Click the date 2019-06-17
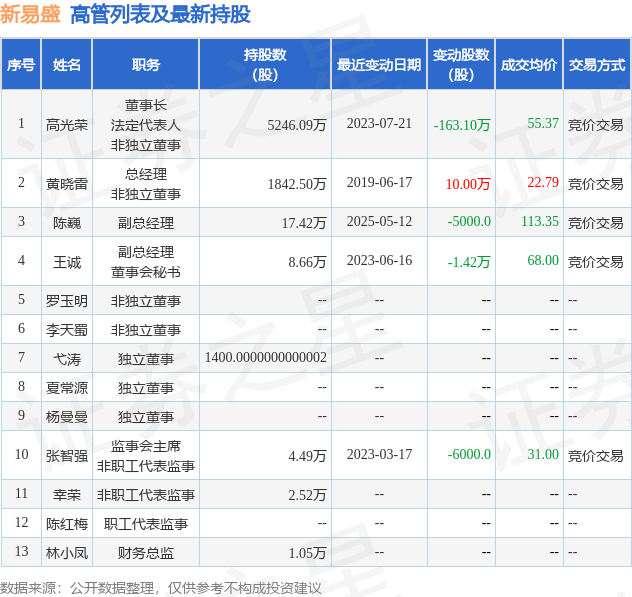 379,182
